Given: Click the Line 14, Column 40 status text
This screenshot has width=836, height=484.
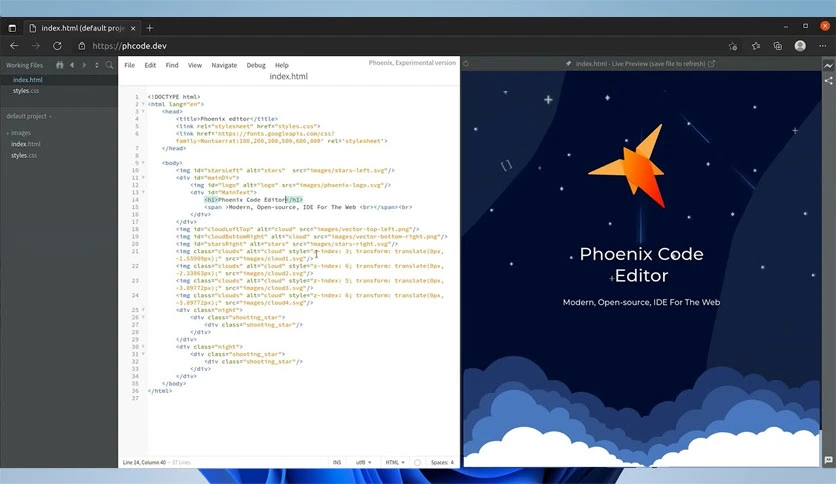Looking at the screenshot, I should 144,462.
